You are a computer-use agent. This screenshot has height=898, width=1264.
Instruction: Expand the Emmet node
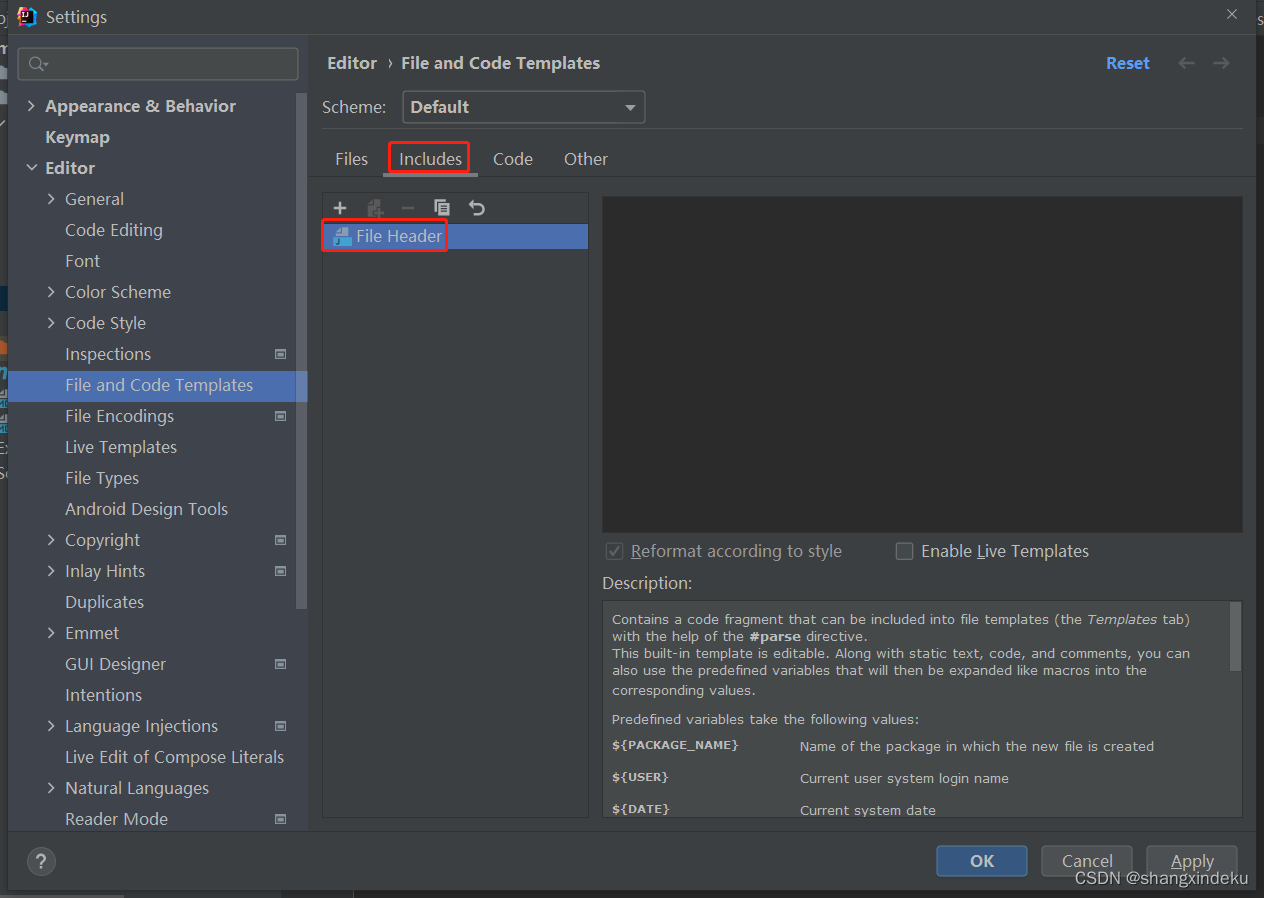[x=51, y=633]
